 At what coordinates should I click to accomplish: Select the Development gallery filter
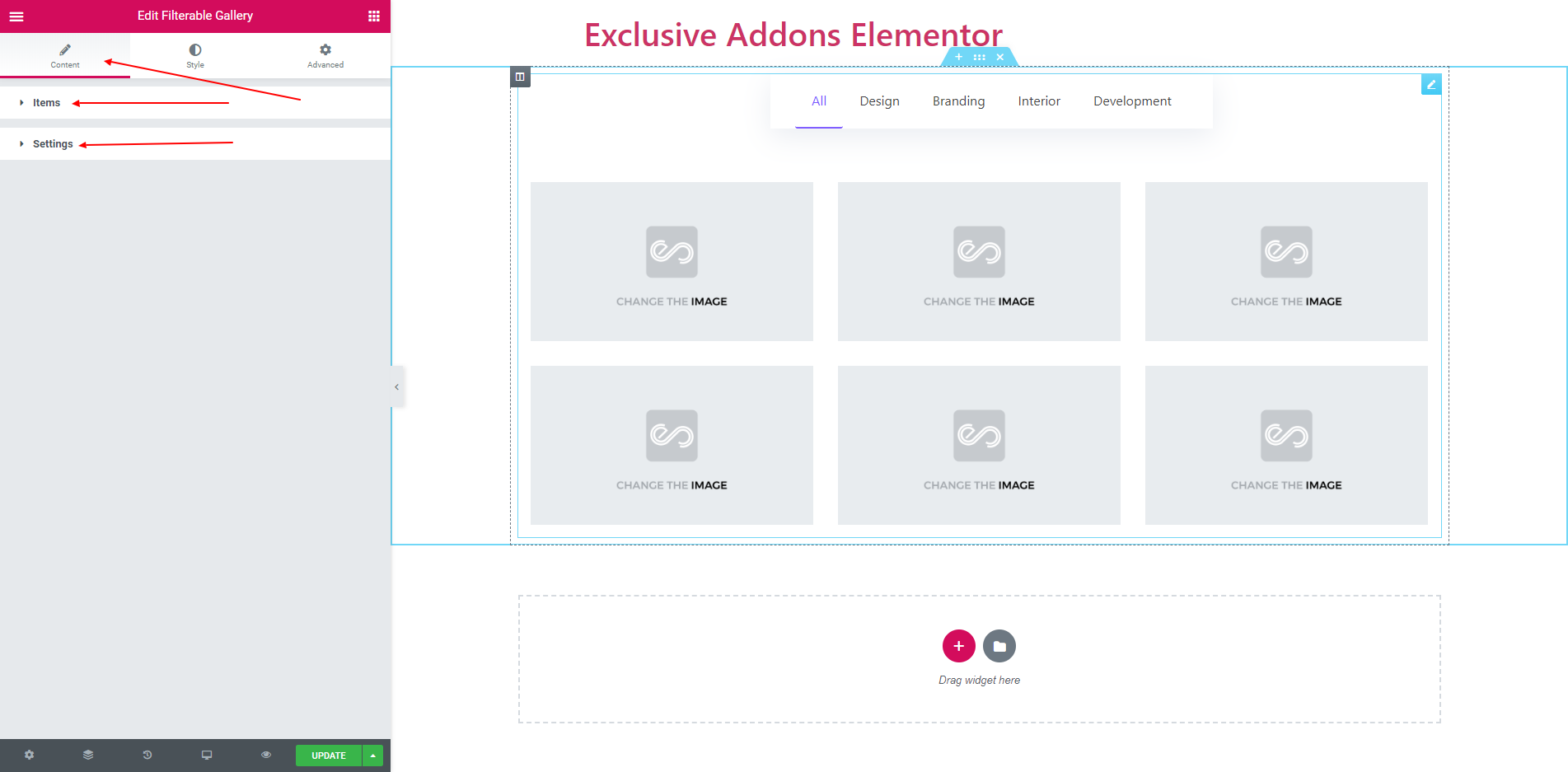pyautogui.click(x=1132, y=101)
